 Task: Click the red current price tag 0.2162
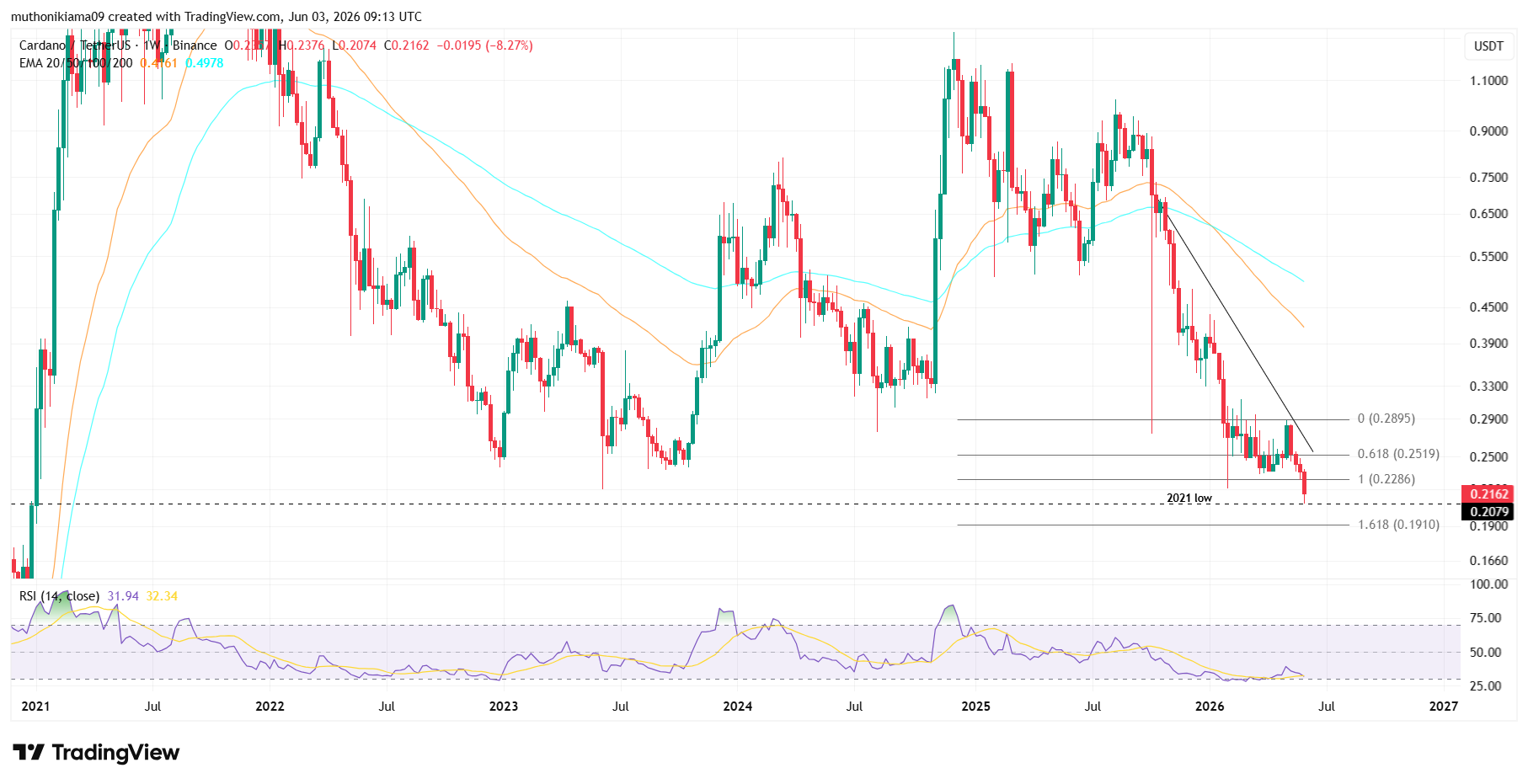click(1488, 494)
